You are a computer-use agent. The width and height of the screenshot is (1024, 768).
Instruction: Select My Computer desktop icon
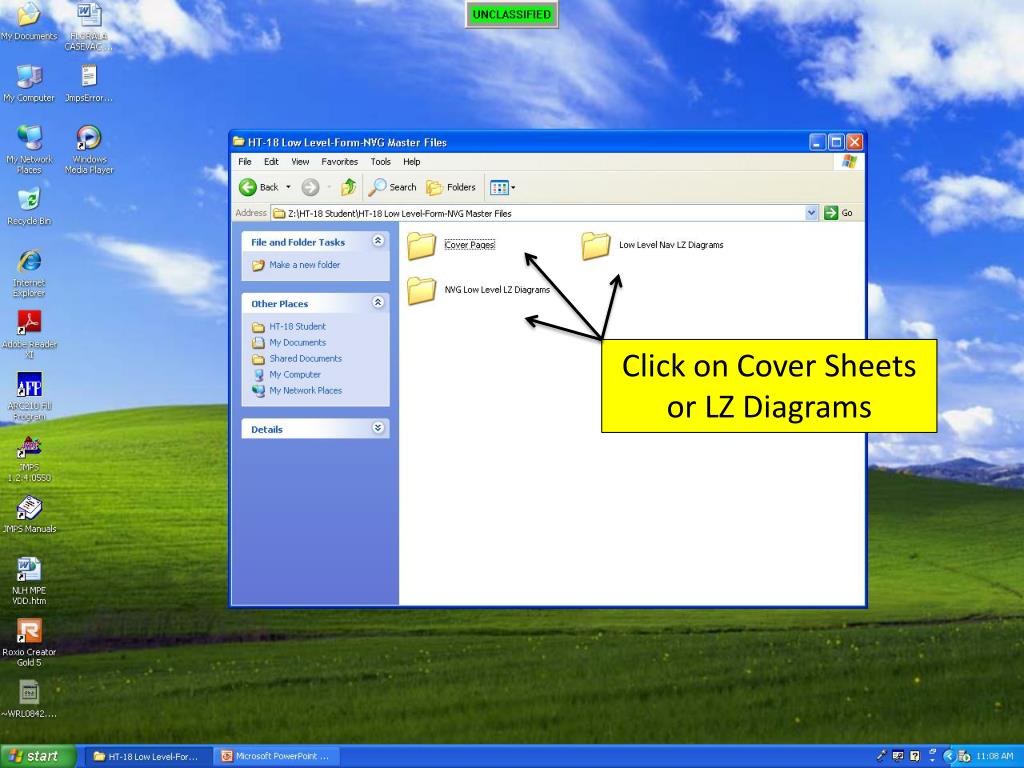pyautogui.click(x=29, y=84)
